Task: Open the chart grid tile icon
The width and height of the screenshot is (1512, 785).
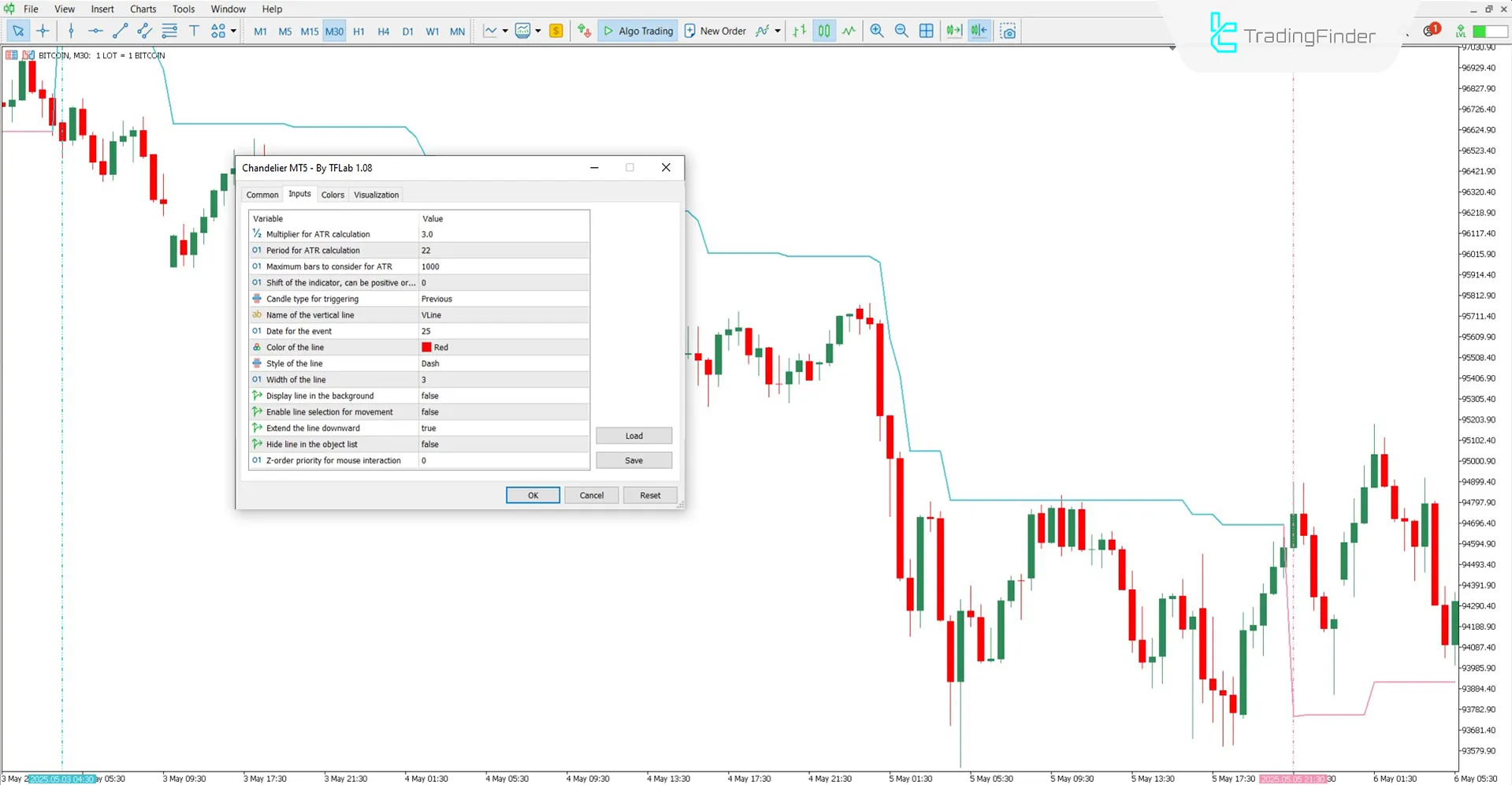Action: (927, 31)
